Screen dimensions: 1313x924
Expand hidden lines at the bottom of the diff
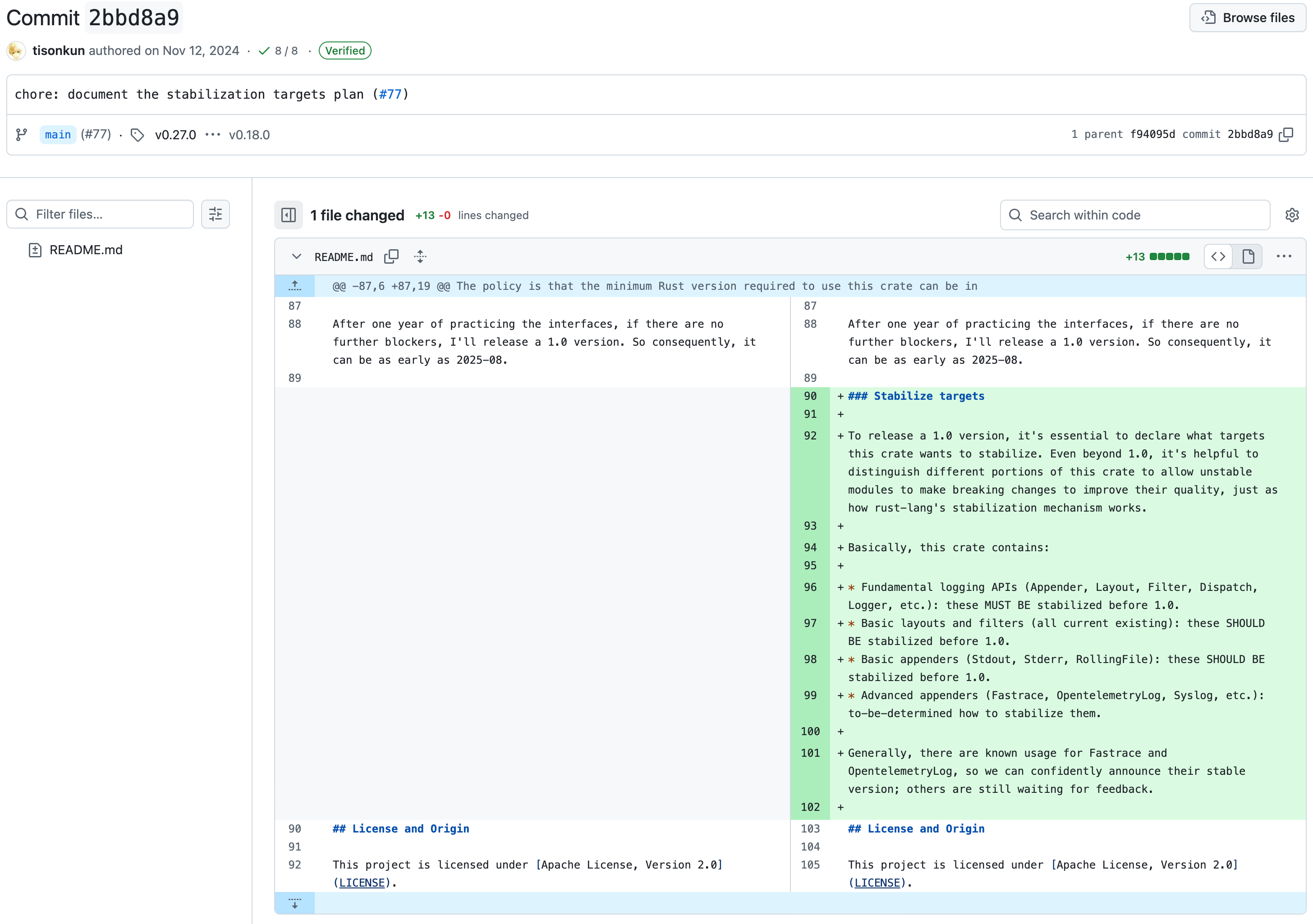click(294, 903)
